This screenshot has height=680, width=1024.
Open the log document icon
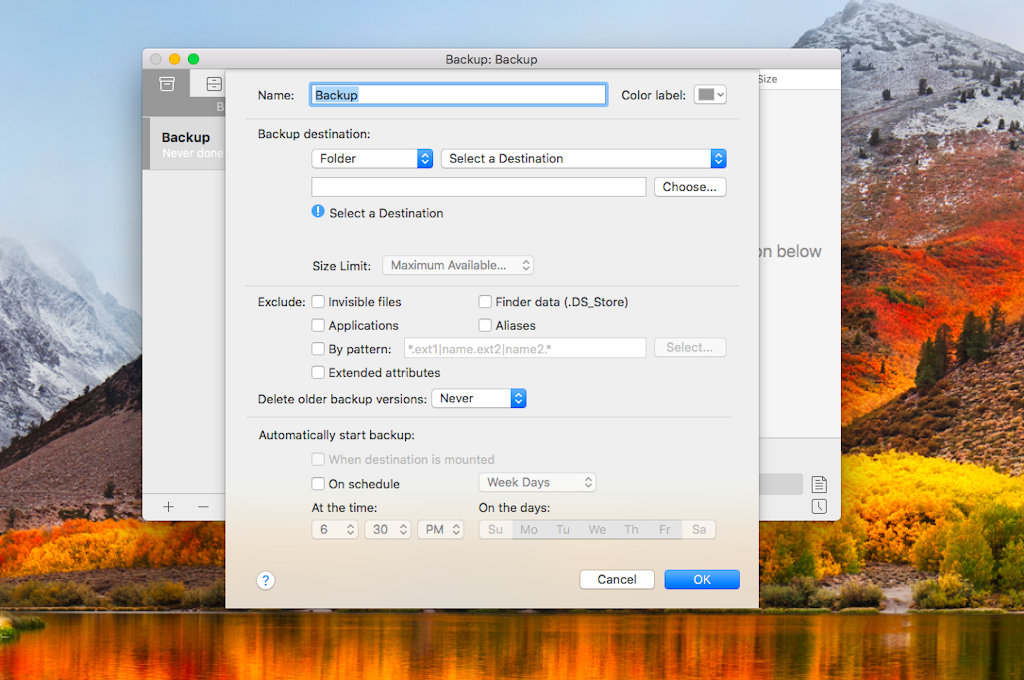point(818,484)
